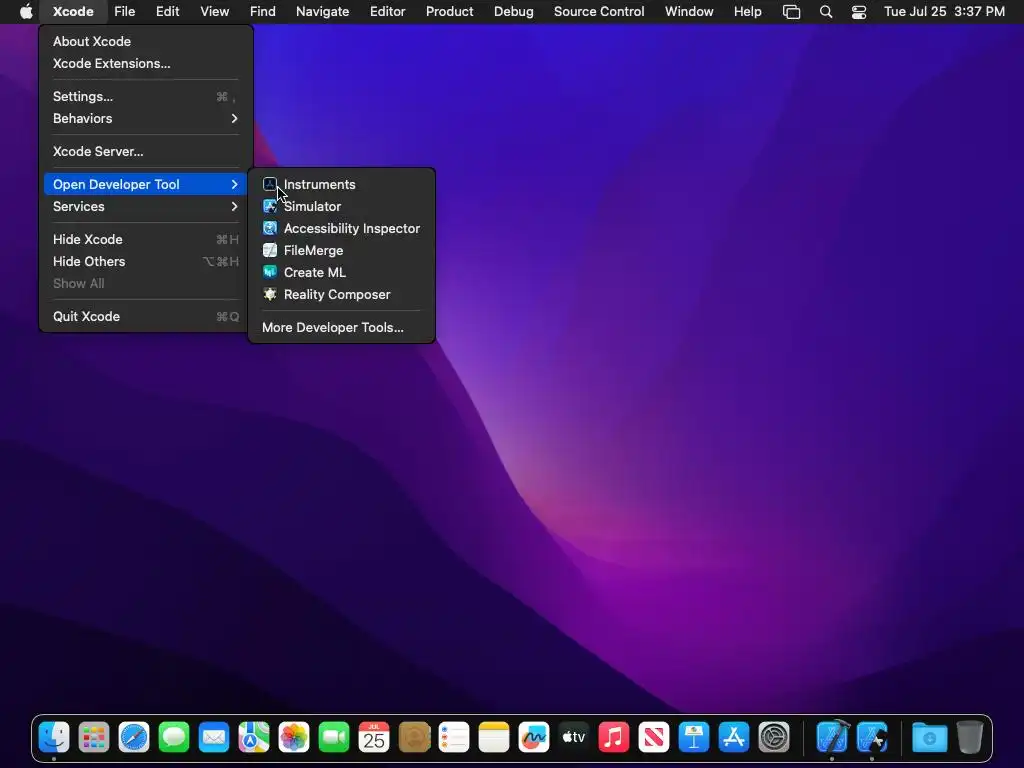Open Finder from the Dock
The image size is (1024, 768).
[x=54, y=738]
